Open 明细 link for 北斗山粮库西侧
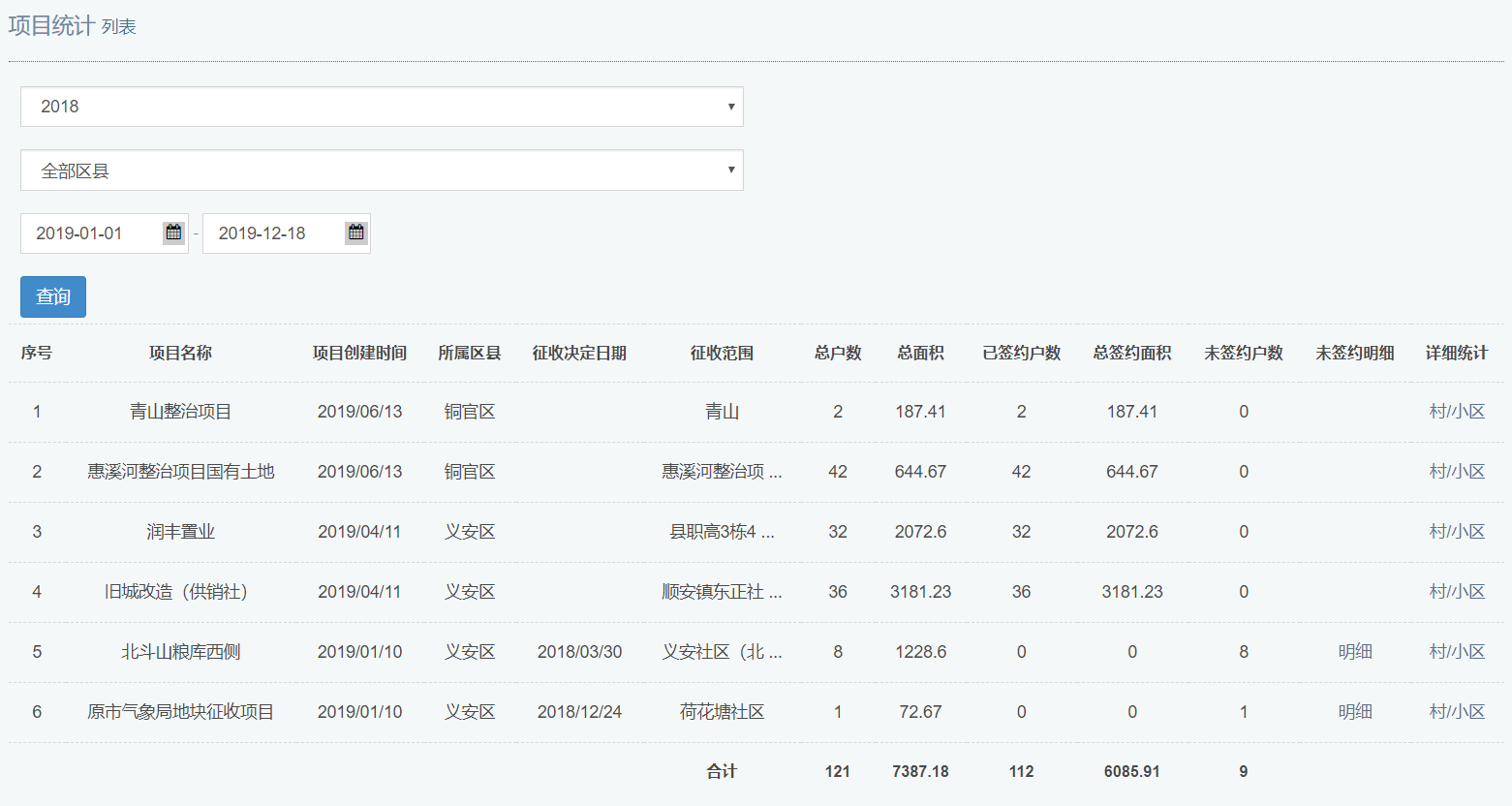Image resolution: width=1512 pixels, height=806 pixels. tap(1355, 652)
